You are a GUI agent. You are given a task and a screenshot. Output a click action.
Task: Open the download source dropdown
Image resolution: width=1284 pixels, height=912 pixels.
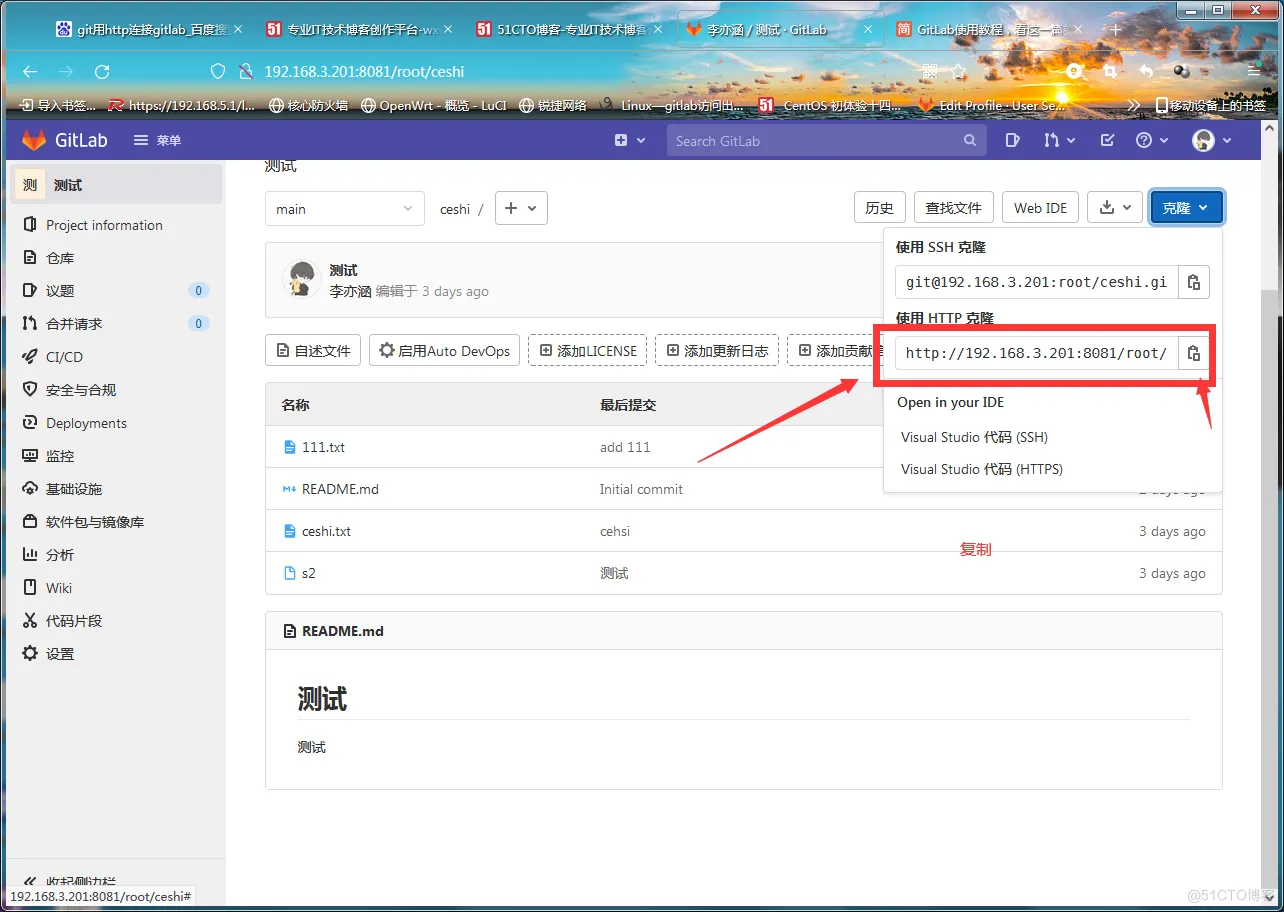(x=1114, y=208)
